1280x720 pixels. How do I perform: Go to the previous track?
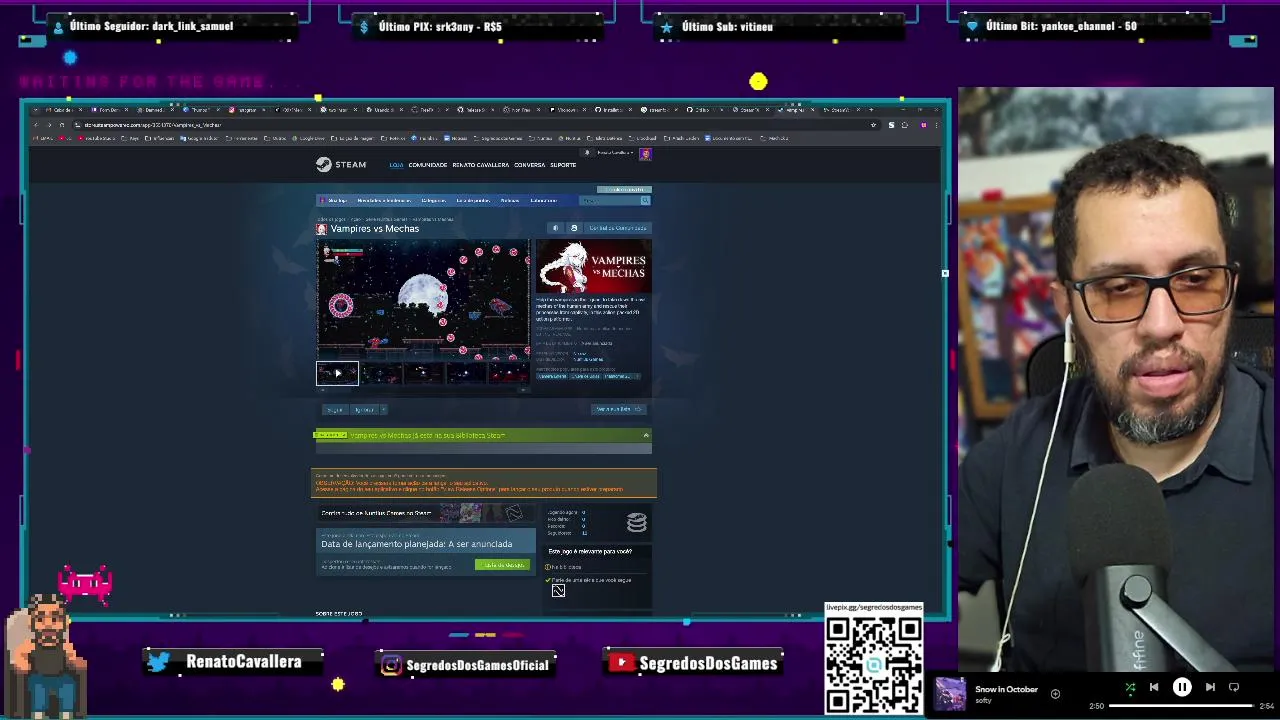[x=1154, y=687]
